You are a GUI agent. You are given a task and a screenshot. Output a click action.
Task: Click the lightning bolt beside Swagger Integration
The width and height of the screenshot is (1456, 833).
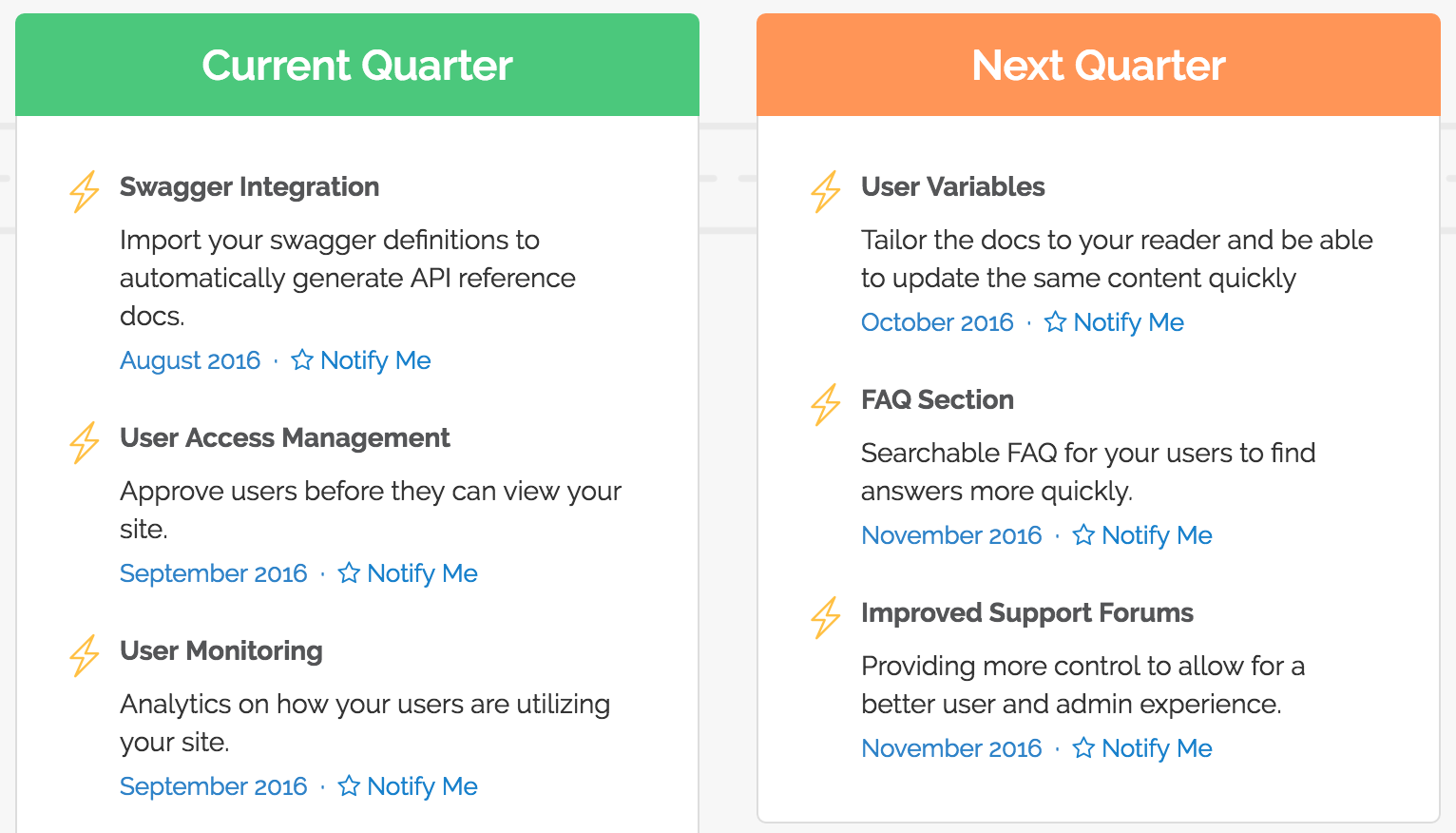[x=85, y=191]
